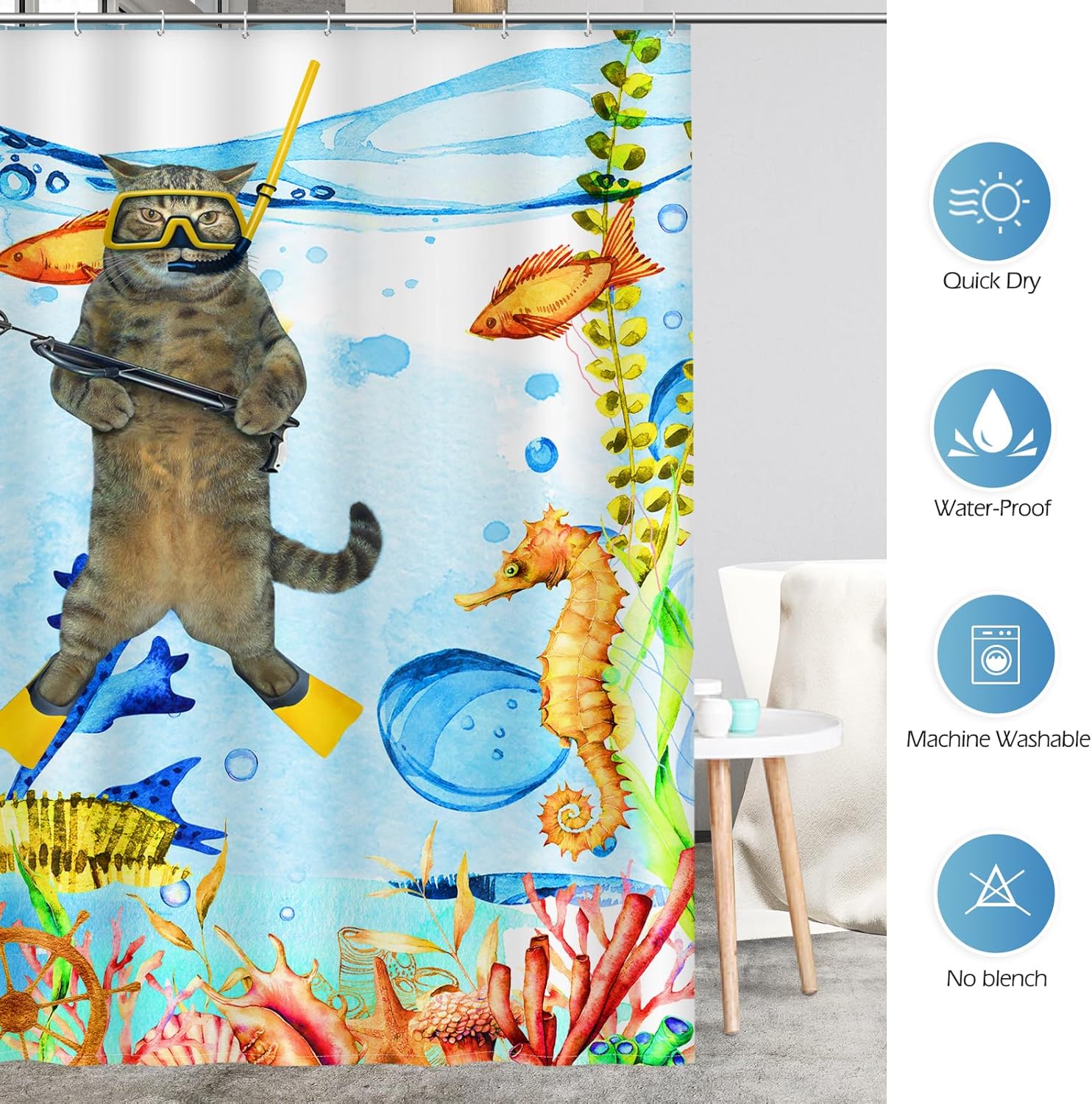Click the "No blench" text label
The width and height of the screenshot is (1092, 1104).
(996, 978)
